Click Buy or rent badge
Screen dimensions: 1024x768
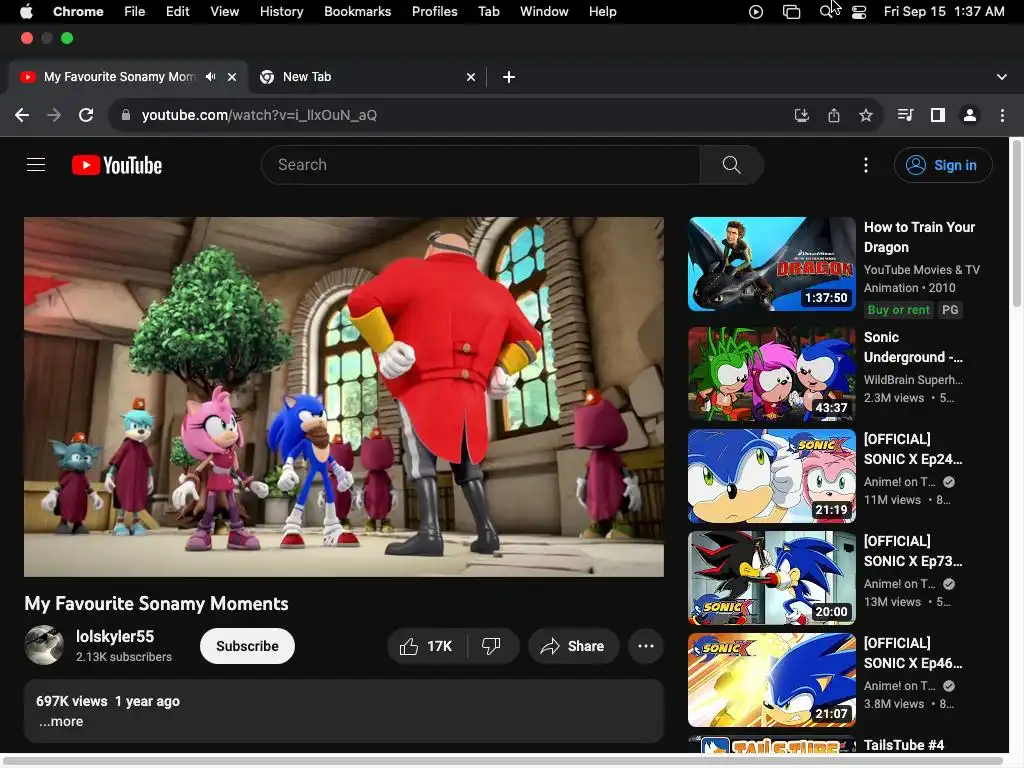[898, 310]
